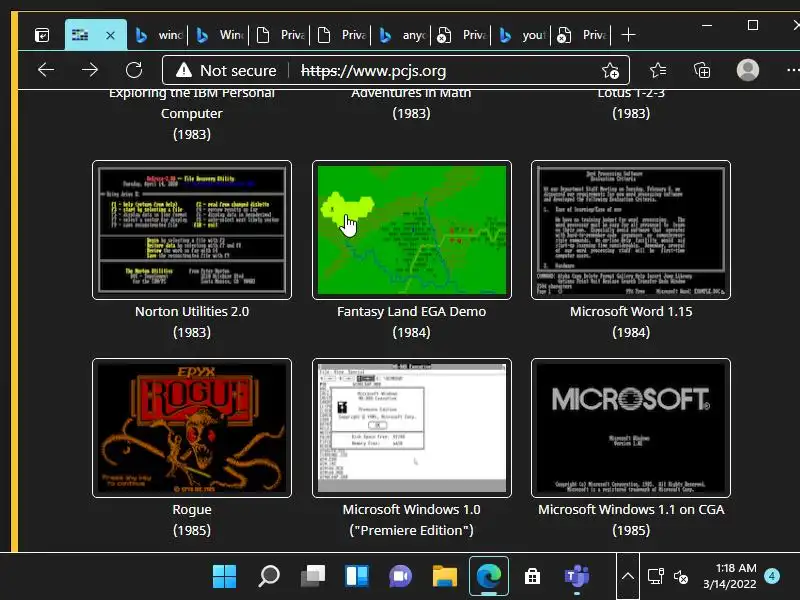Click the 'Fantasy Land EGA Demo' title link

(x=412, y=311)
